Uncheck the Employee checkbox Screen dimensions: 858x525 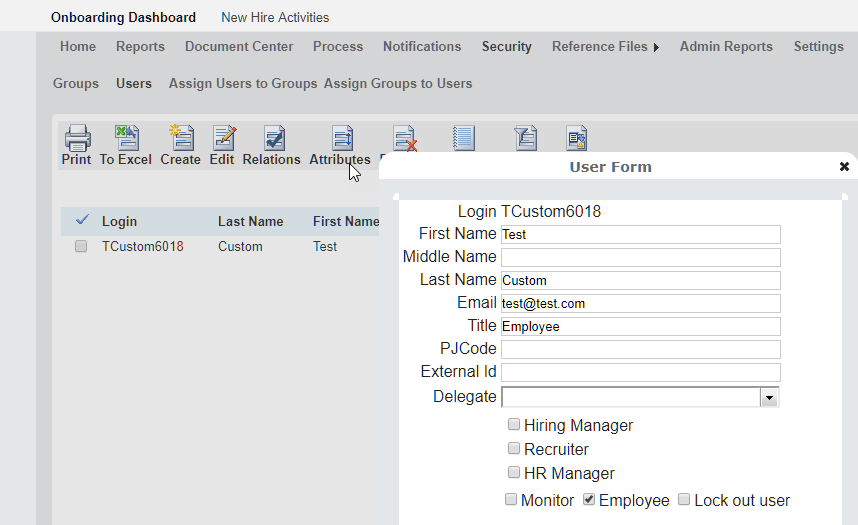(589, 499)
